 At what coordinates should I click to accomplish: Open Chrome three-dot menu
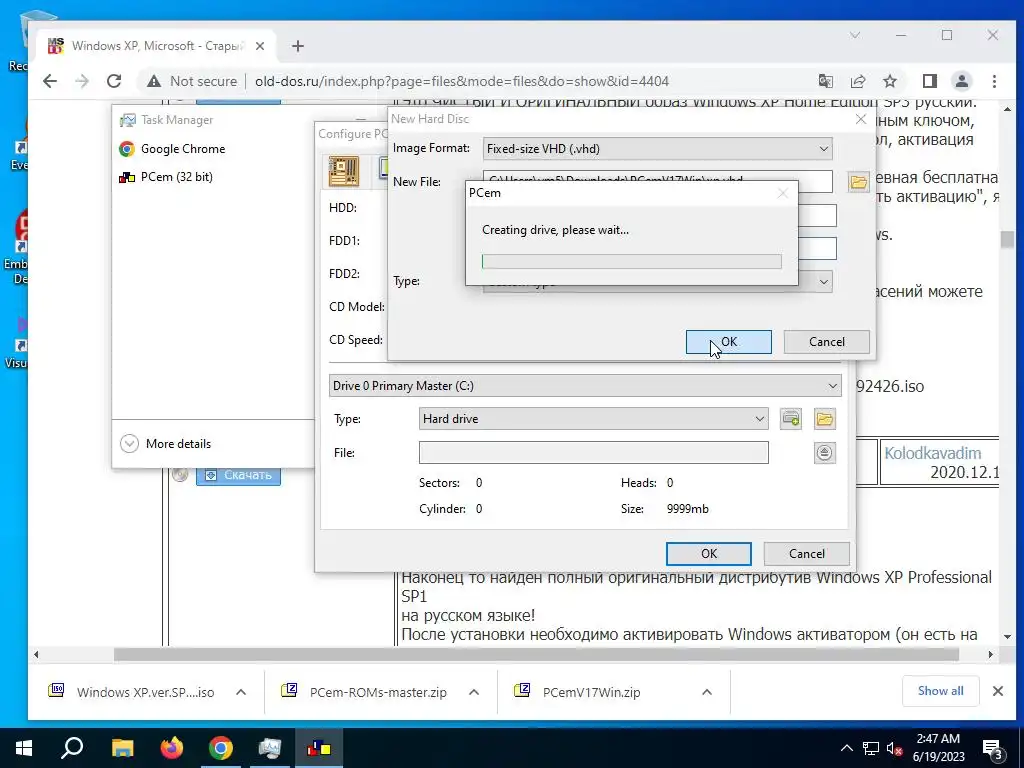pyautogui.click(x=994, y=81)
